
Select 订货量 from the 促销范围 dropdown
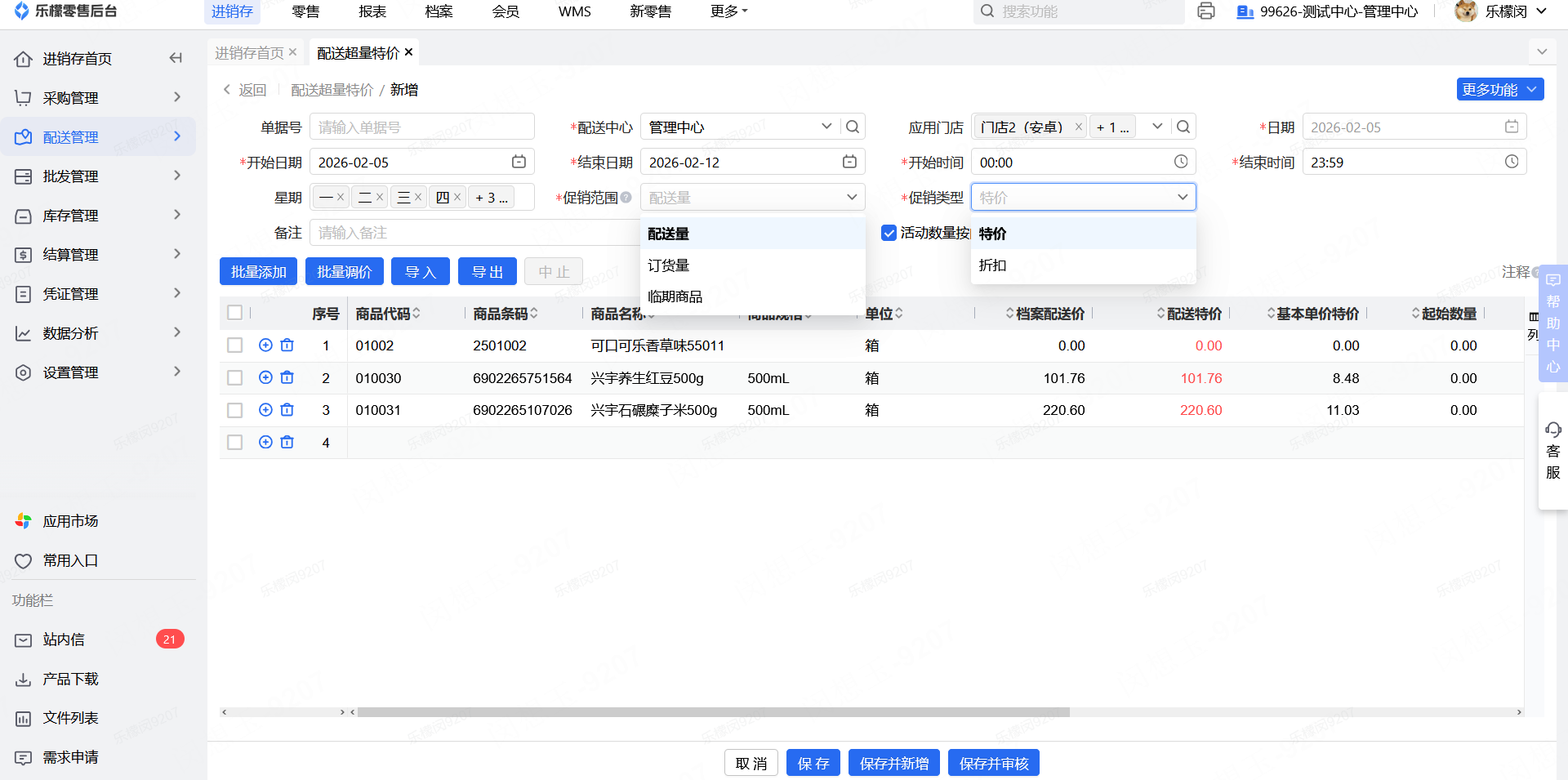pyautogui.click(x=669, y=265)
